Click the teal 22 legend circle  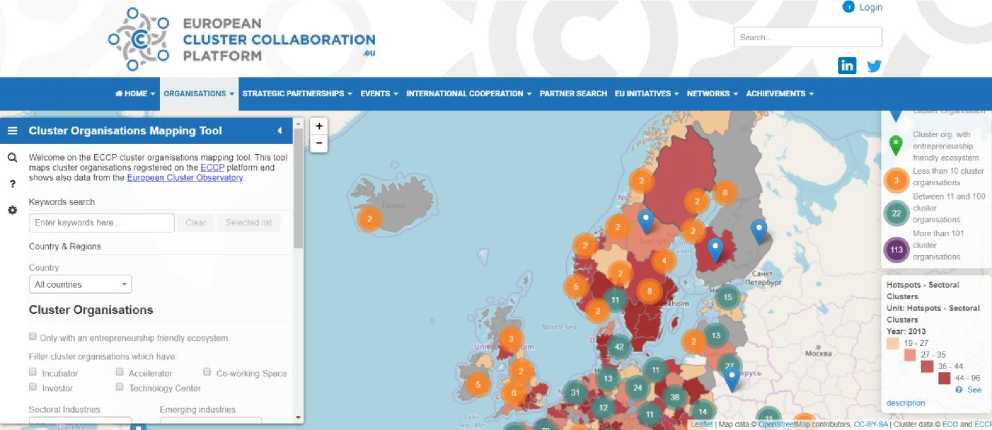[896, 213]
